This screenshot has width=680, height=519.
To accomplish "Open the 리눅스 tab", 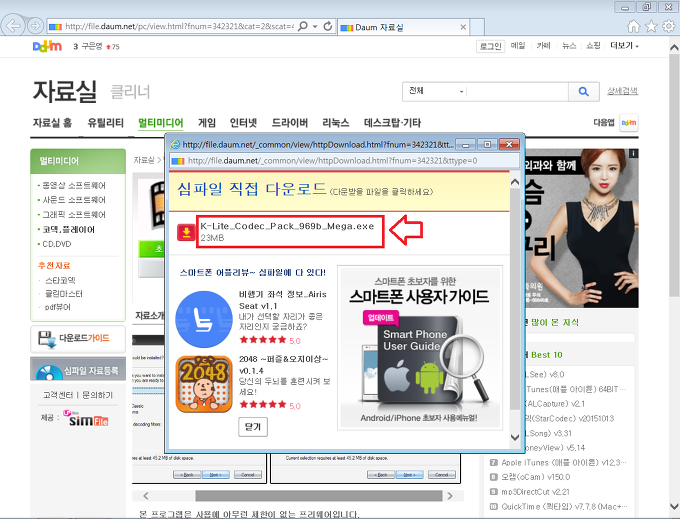I will pyautogui.click(x=335, y=123).
